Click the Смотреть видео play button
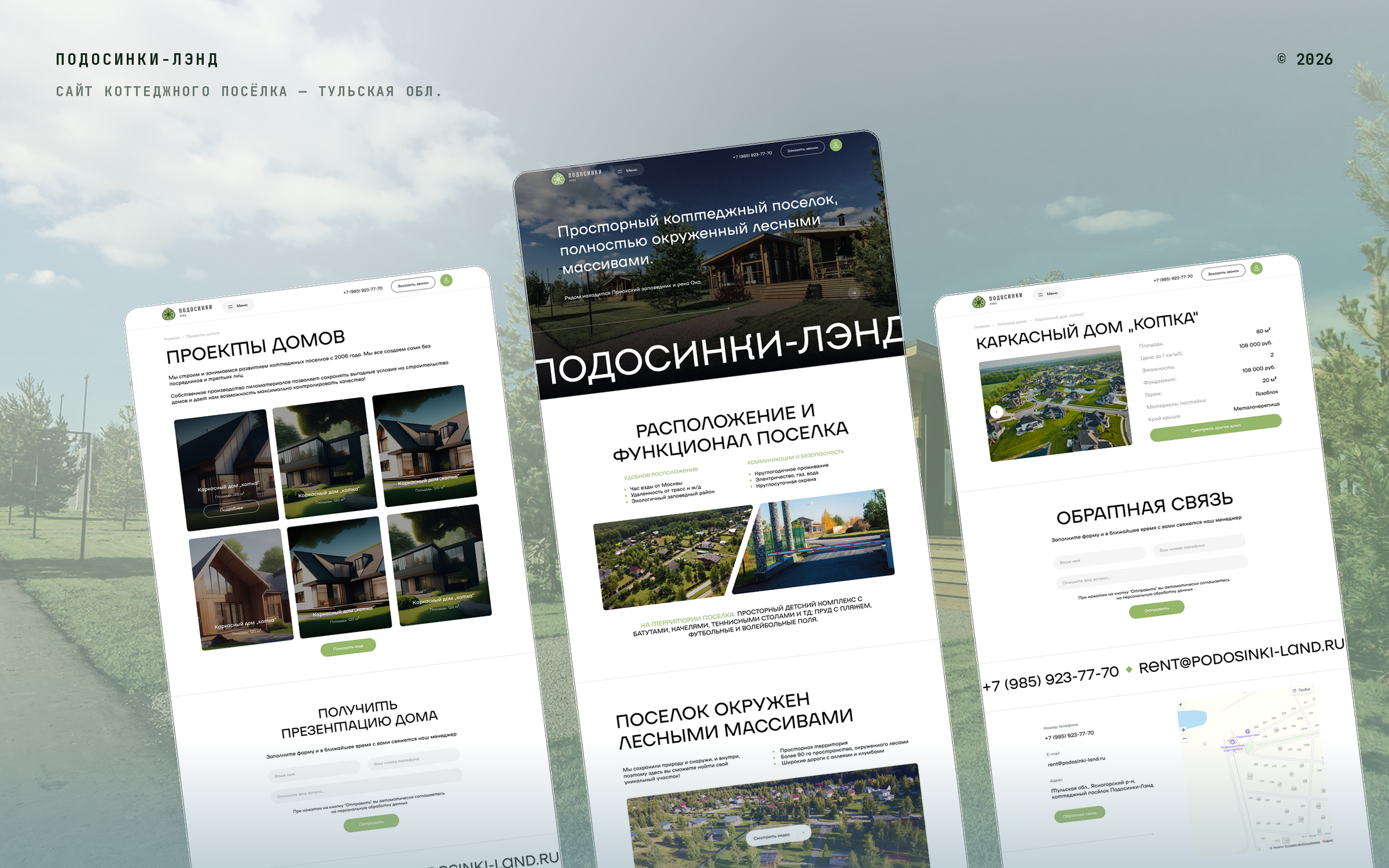Viewport: 1389px width, 868px height. pyautogui.click(x=778, y=835)
